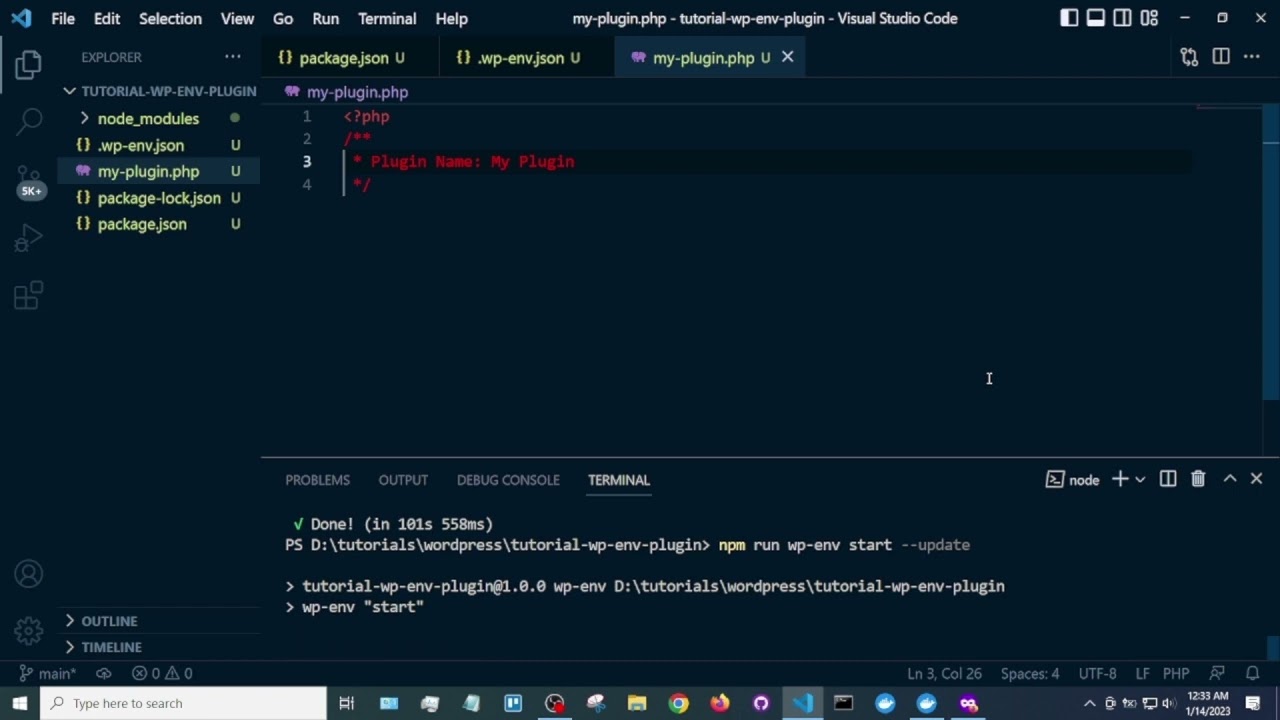Image resolution: width=1280 pixels, height=720 pixels.
Task: Click the main* git branch indicator
Action: pyautogui.click(x=49, y=674)
